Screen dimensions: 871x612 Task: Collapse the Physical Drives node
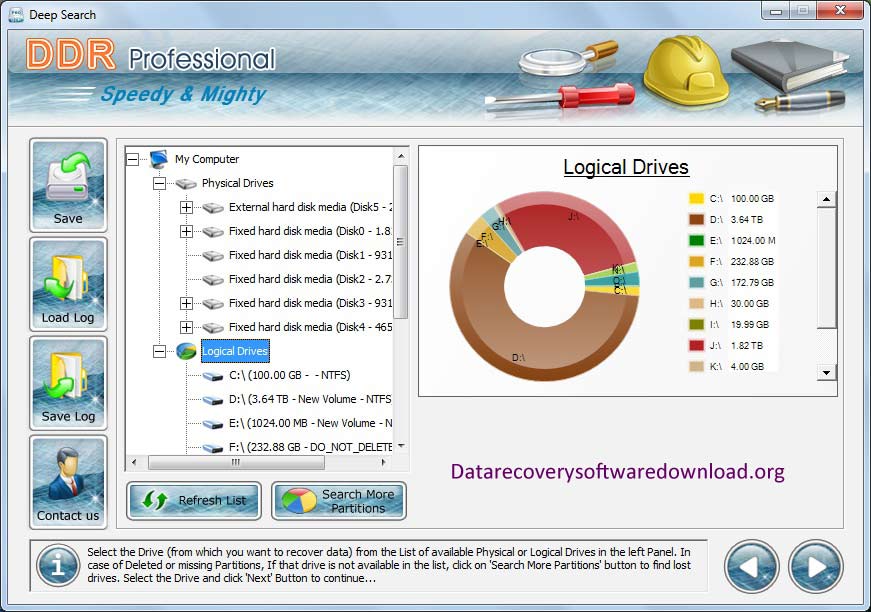tap(159, 183)
